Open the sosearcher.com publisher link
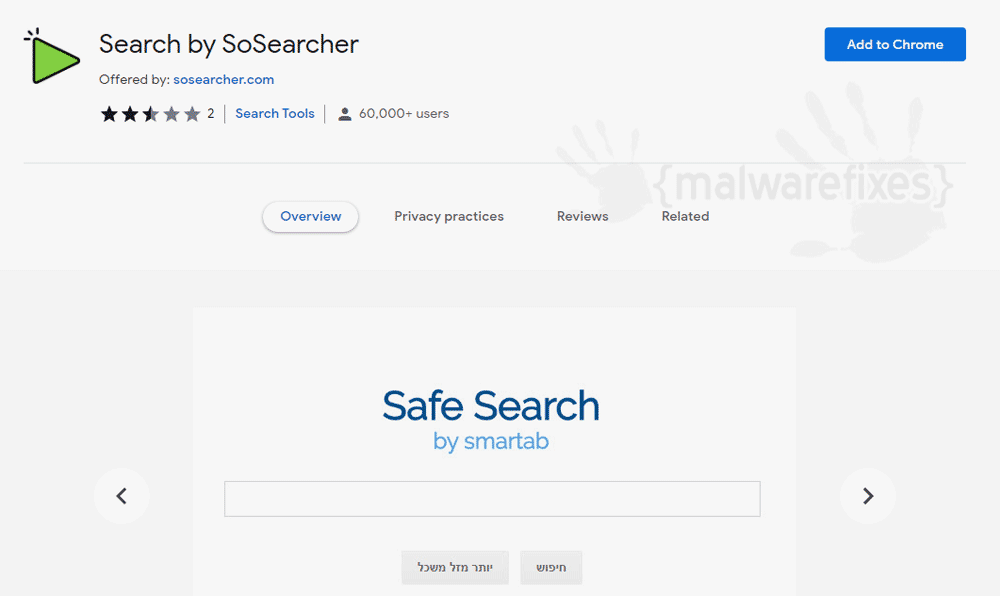Screen dimensions: 1000x596 [x=223, y=80]
